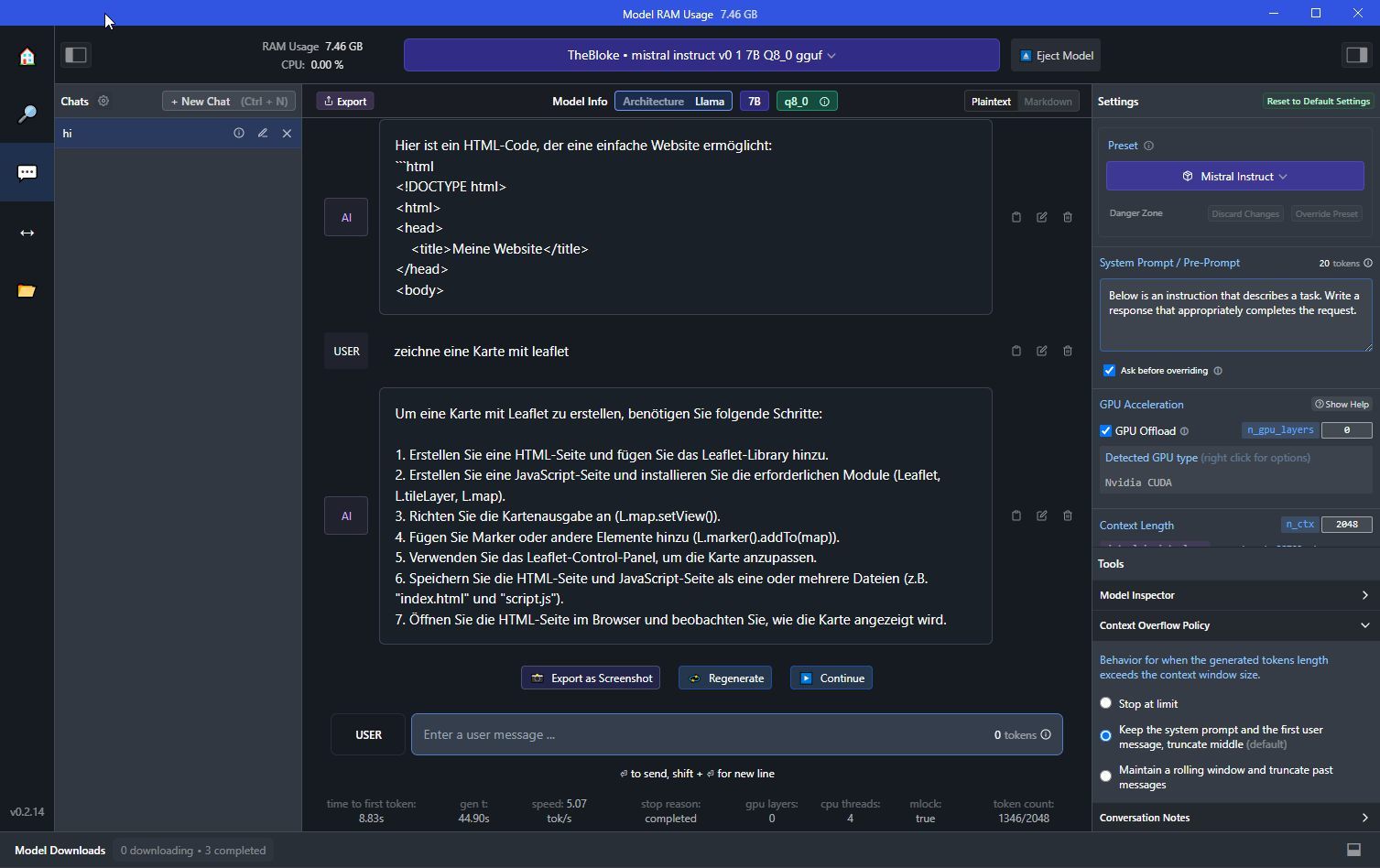Regenerate the last AI response

(x=725, y=678)
